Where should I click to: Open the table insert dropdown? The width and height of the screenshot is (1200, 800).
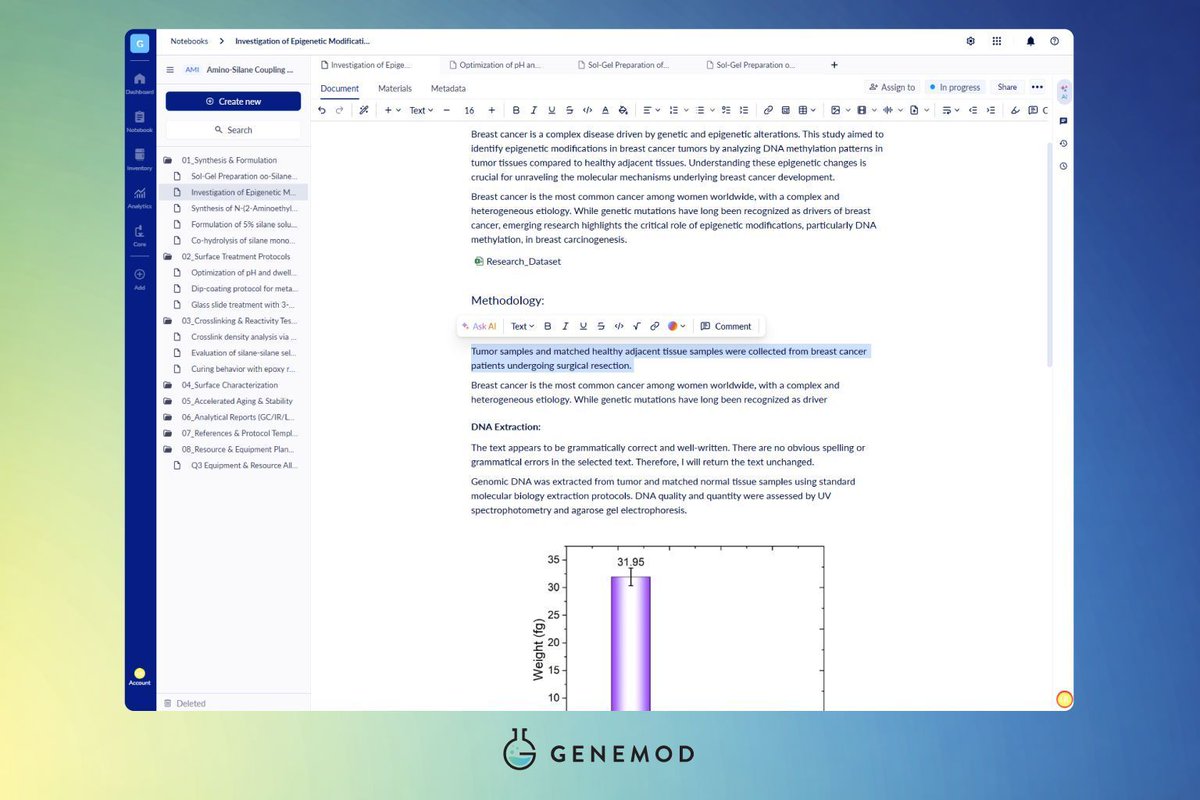[x=807, y=110]
